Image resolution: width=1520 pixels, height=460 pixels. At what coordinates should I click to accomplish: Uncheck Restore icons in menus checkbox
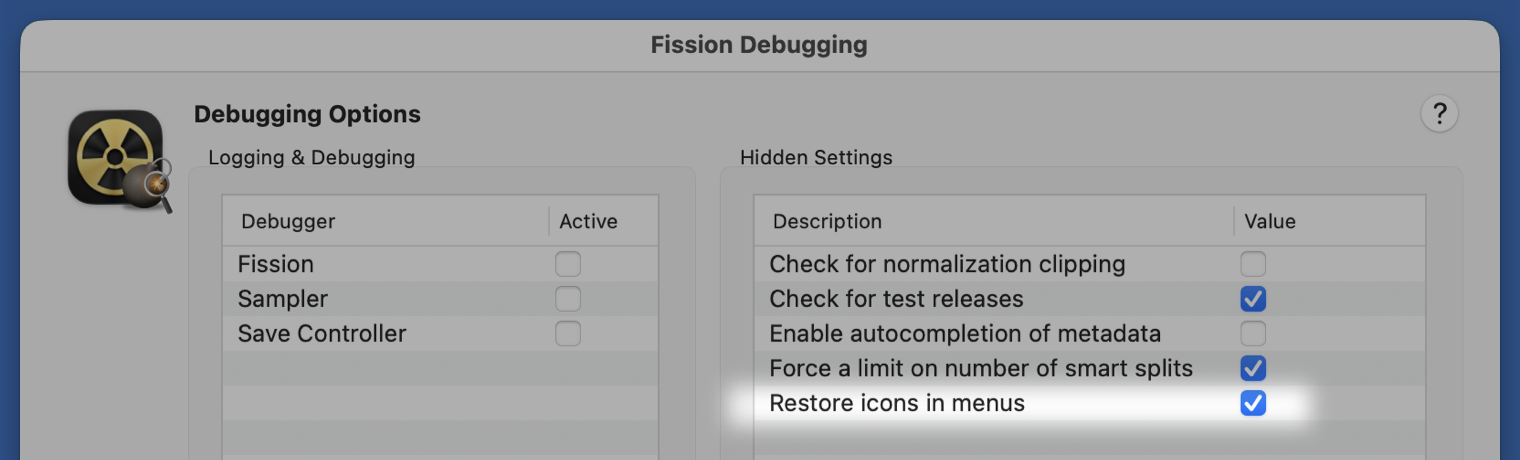pyautogui.click(x=1253, y=404)
